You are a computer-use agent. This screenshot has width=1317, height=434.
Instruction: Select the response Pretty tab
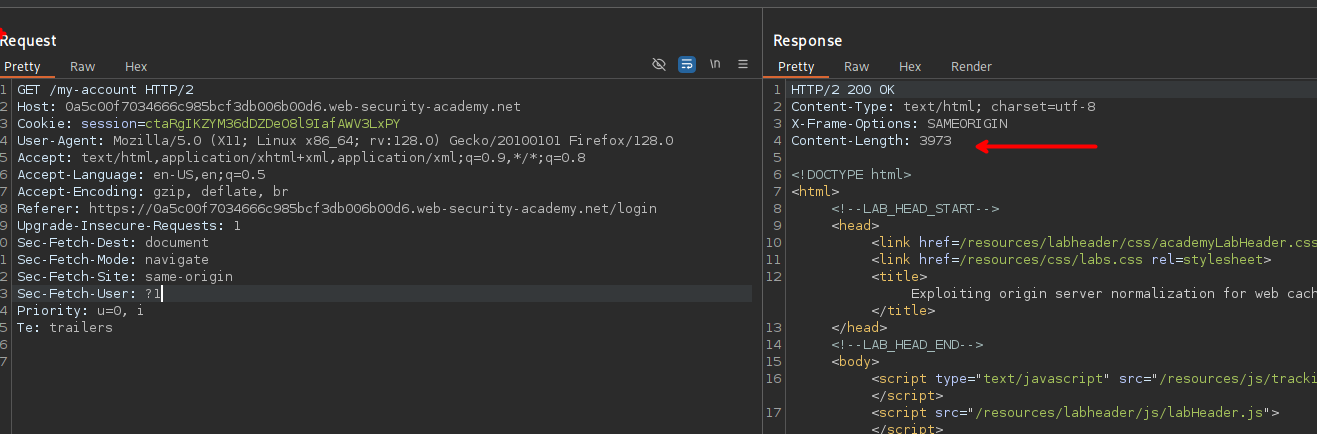pos(796,67)
